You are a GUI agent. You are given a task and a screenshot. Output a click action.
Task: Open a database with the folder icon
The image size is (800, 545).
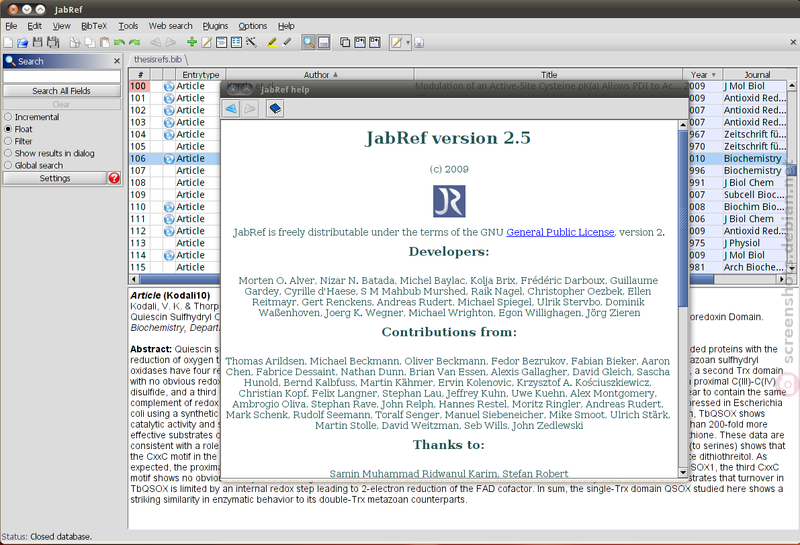(22, 42)
